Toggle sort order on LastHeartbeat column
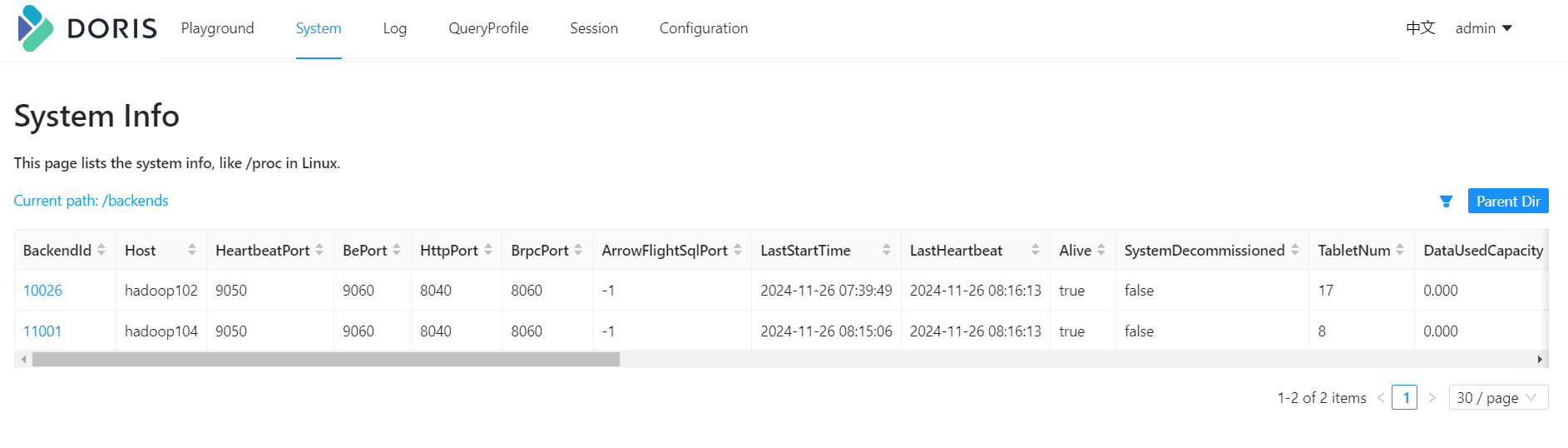1568x448 pixels. [1036, 250]
